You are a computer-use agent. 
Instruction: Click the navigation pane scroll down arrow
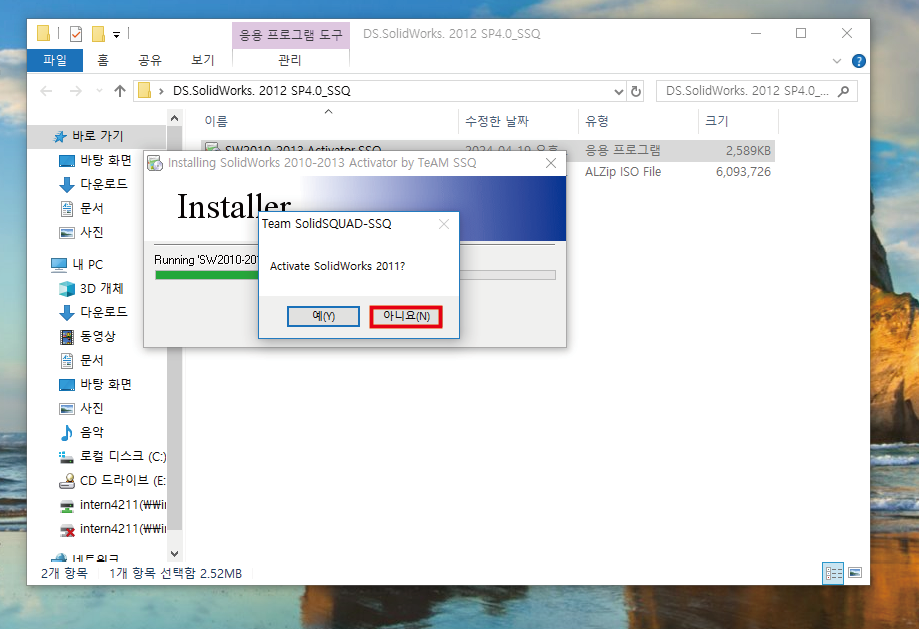point(174,553)
